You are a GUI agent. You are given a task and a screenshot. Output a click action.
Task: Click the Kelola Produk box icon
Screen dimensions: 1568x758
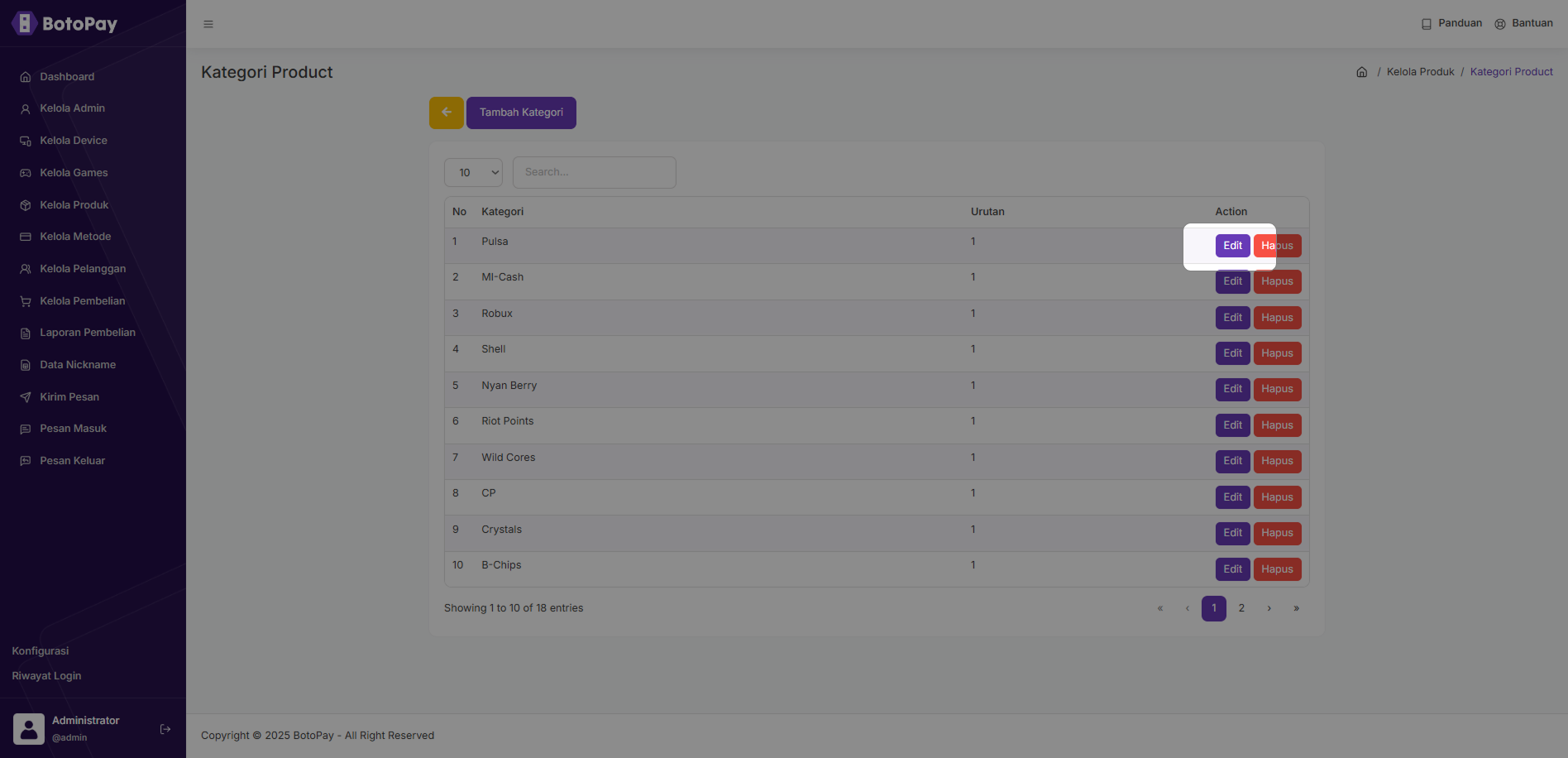click(26, 205)
